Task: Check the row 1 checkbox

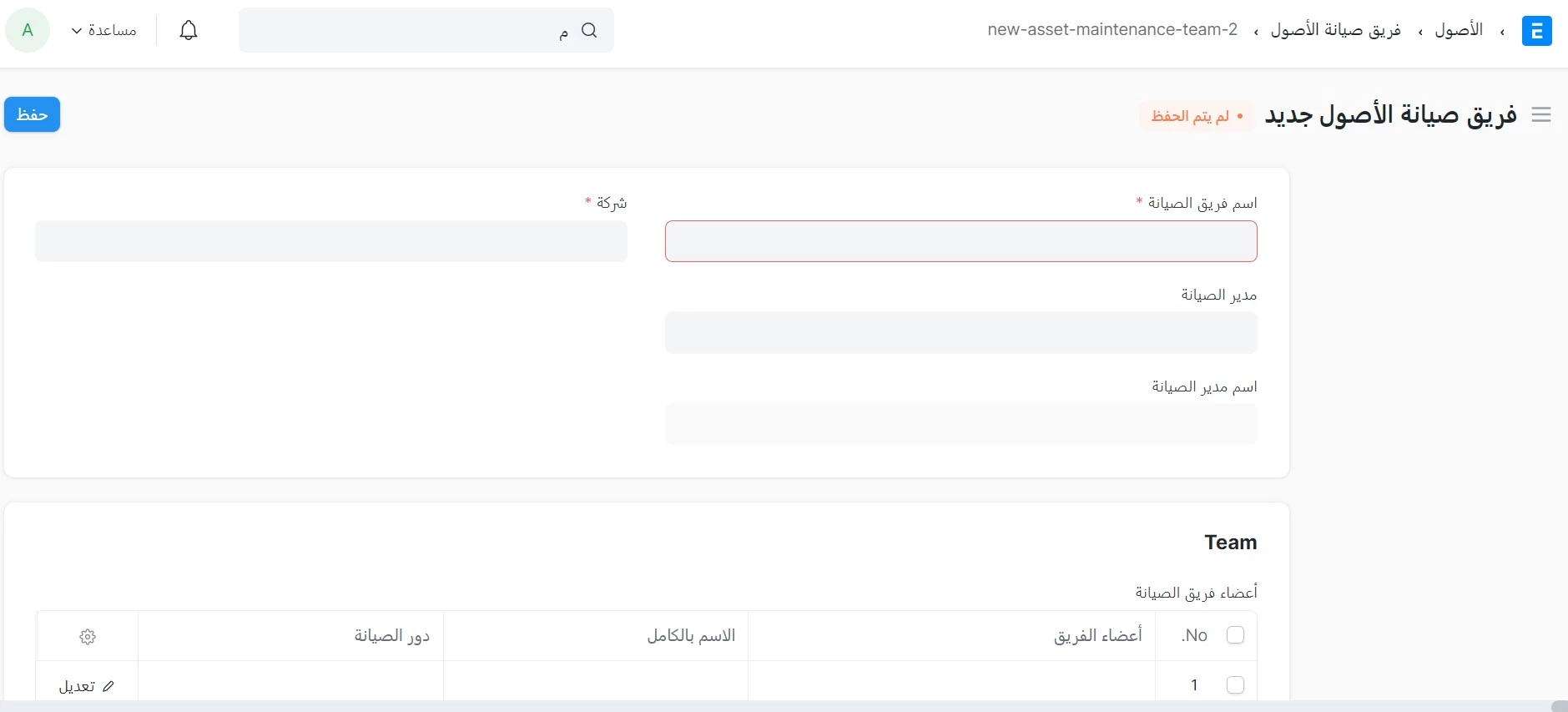Action: [x=1235, y=684]
